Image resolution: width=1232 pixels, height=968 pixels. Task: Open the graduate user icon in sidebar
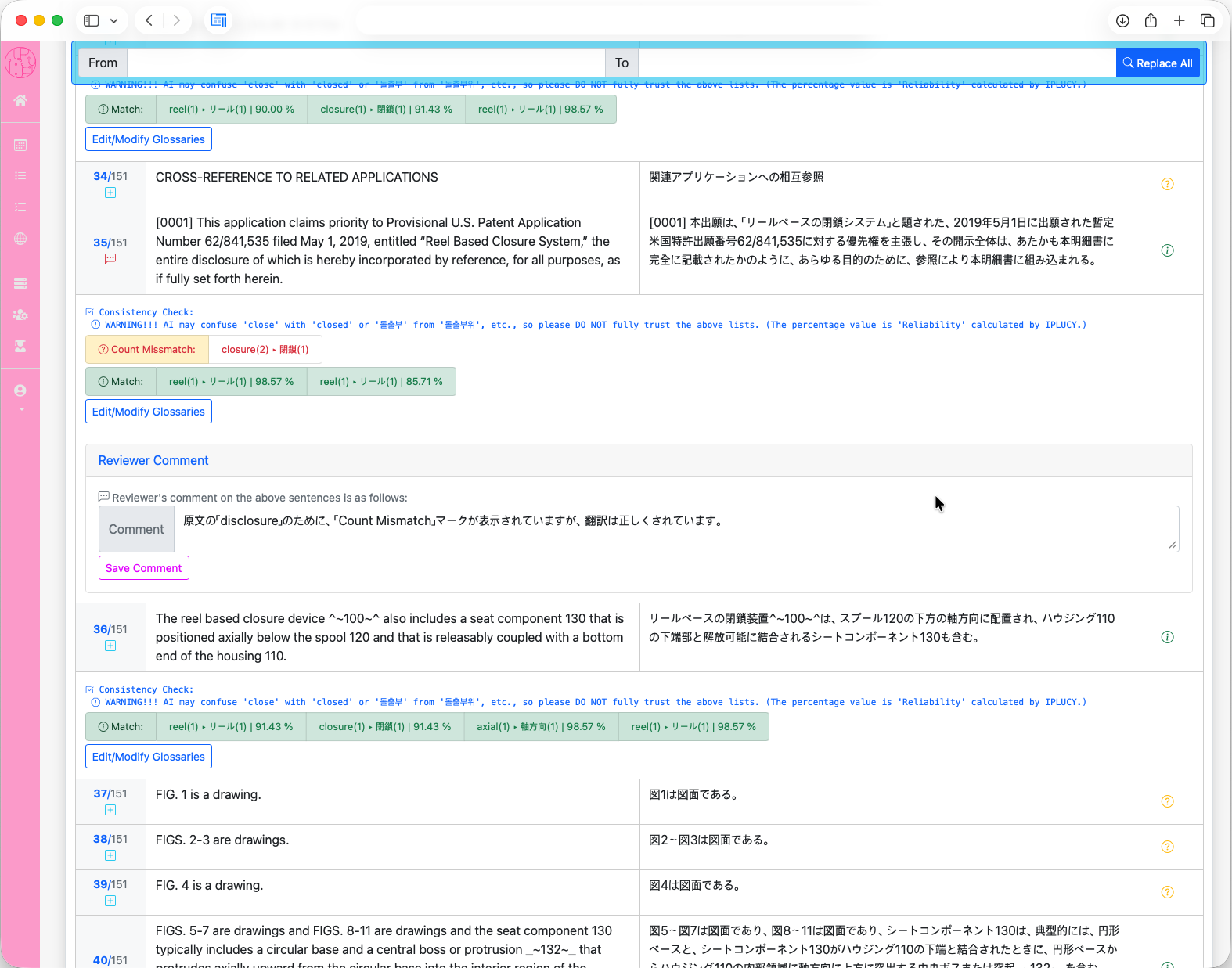(x=20, y=346)
